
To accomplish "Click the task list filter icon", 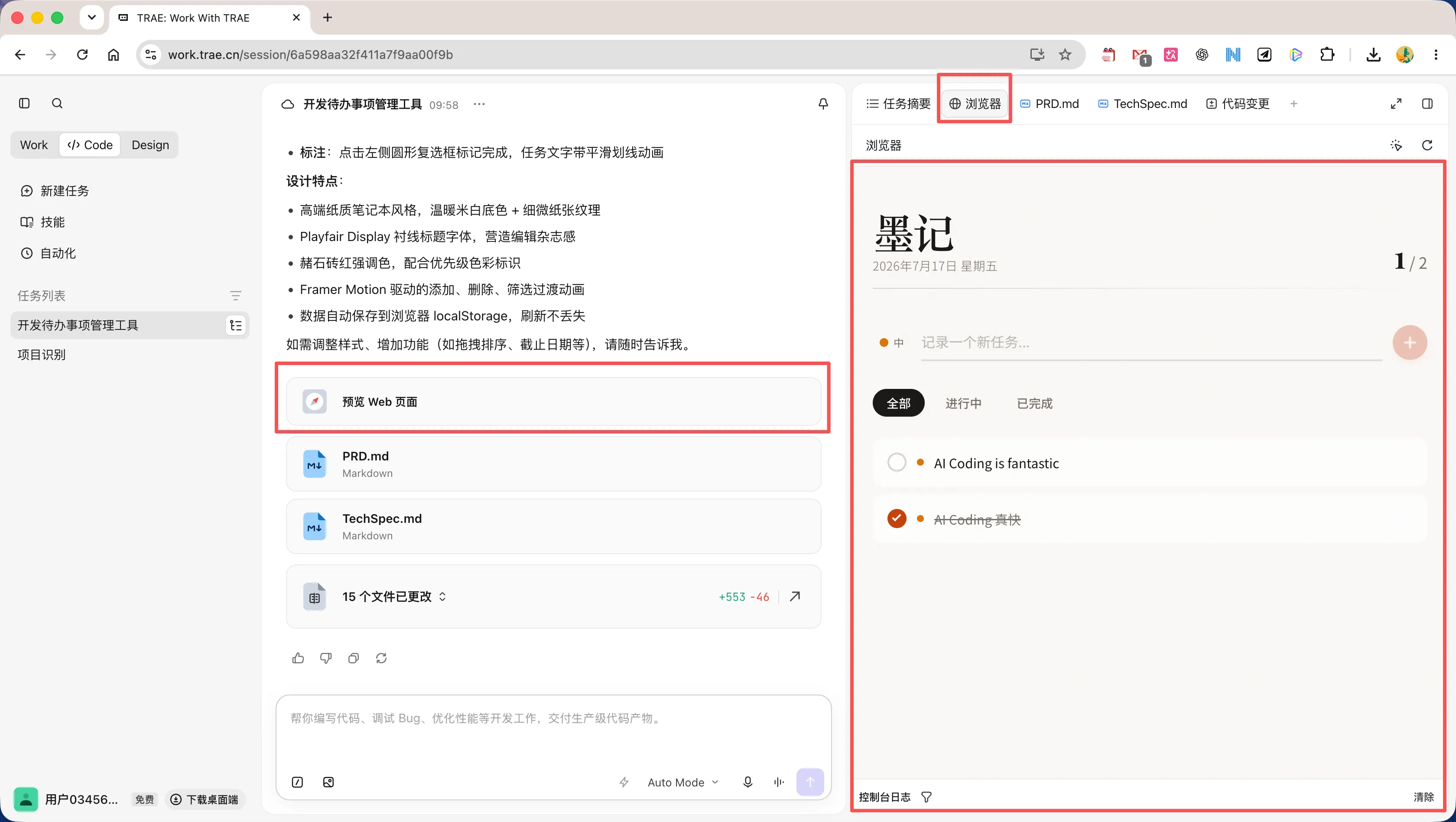I will pos(236,296).
